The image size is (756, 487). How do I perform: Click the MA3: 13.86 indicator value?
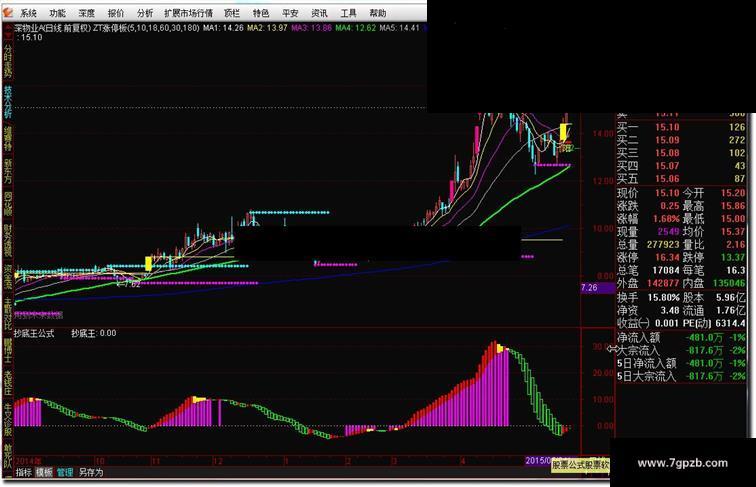311,28
